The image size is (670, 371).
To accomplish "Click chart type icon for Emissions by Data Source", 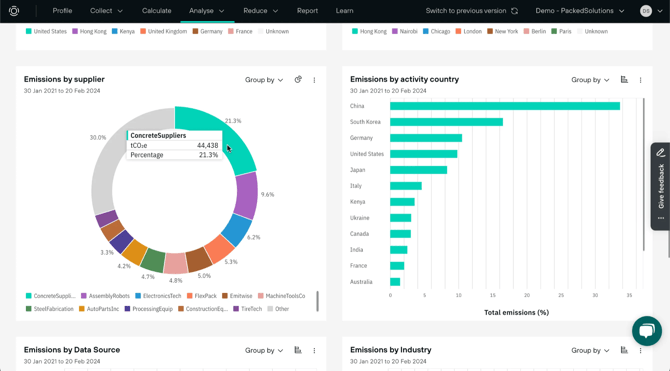I will (298, 350).
